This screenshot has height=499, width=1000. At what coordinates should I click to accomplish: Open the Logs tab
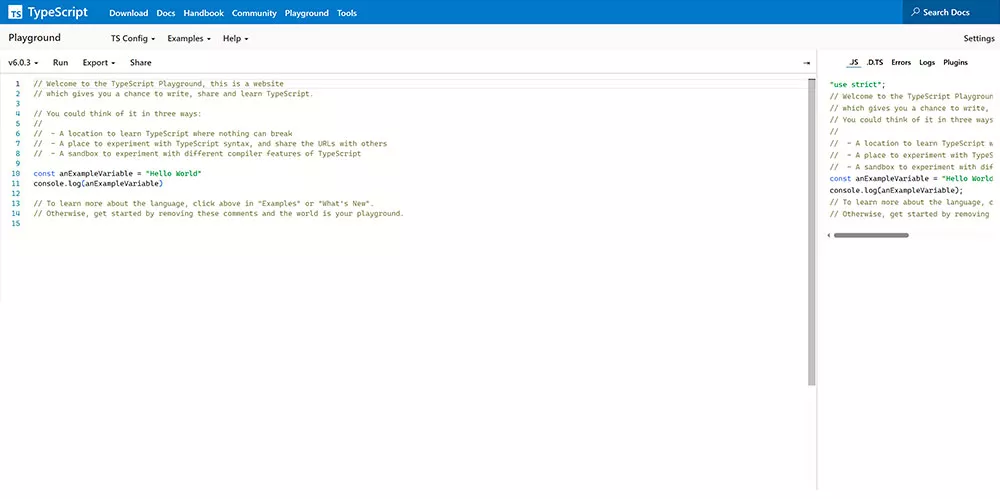pyautogui.click(x=927, y=63)
